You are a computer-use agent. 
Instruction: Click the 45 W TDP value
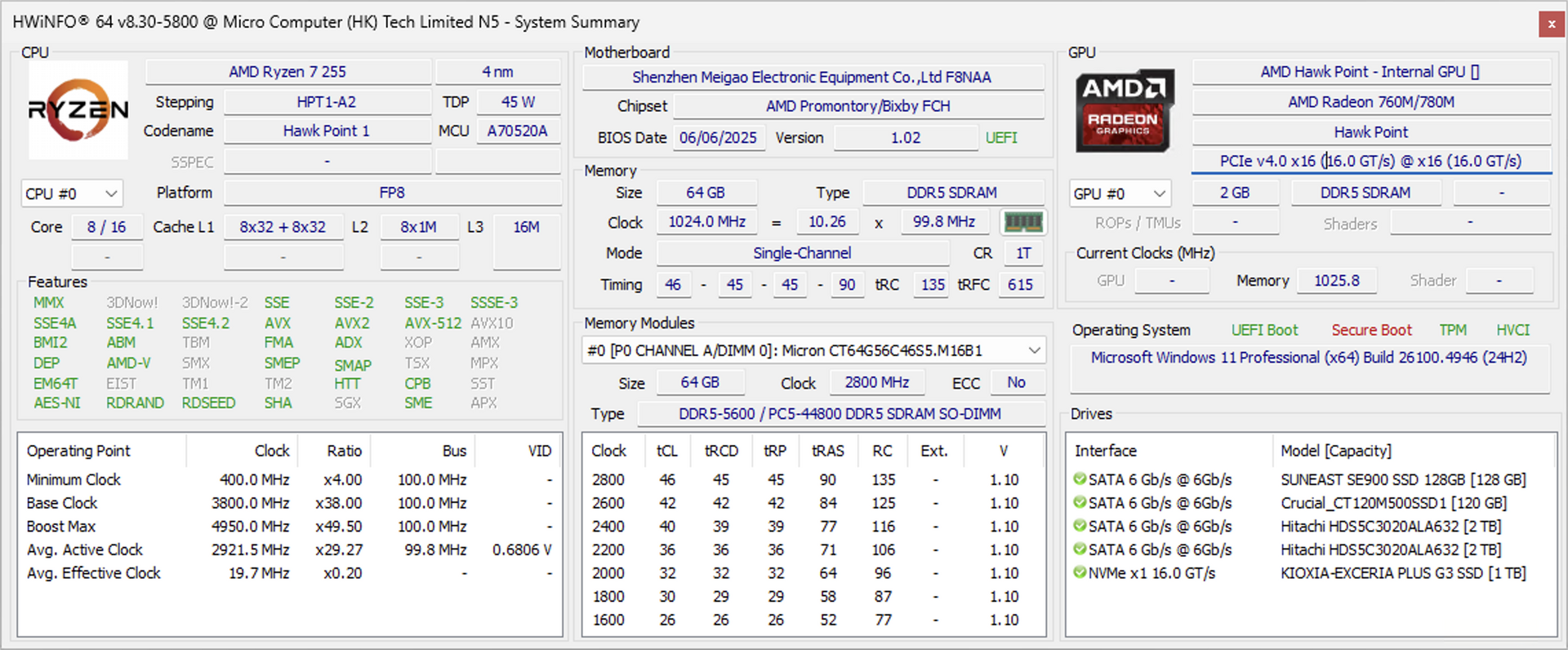pos(519,102)
